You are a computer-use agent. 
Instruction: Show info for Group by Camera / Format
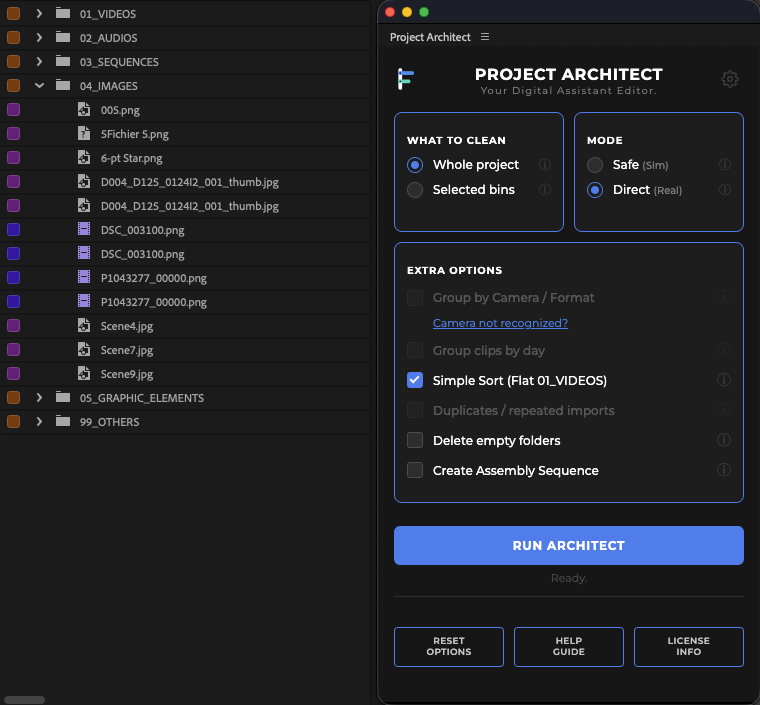tap(724, 297)
